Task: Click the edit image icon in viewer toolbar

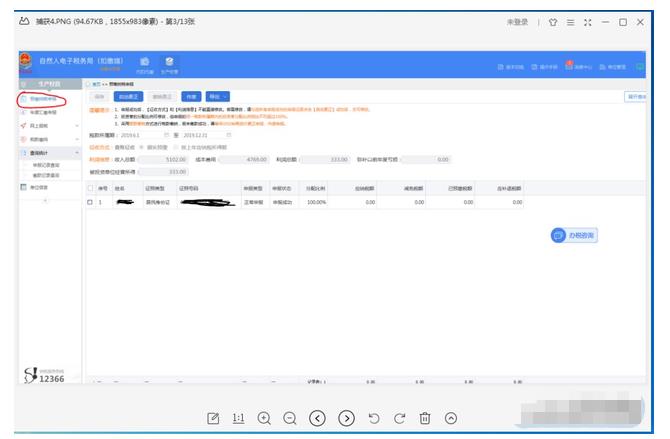Action: coord(213,418)
